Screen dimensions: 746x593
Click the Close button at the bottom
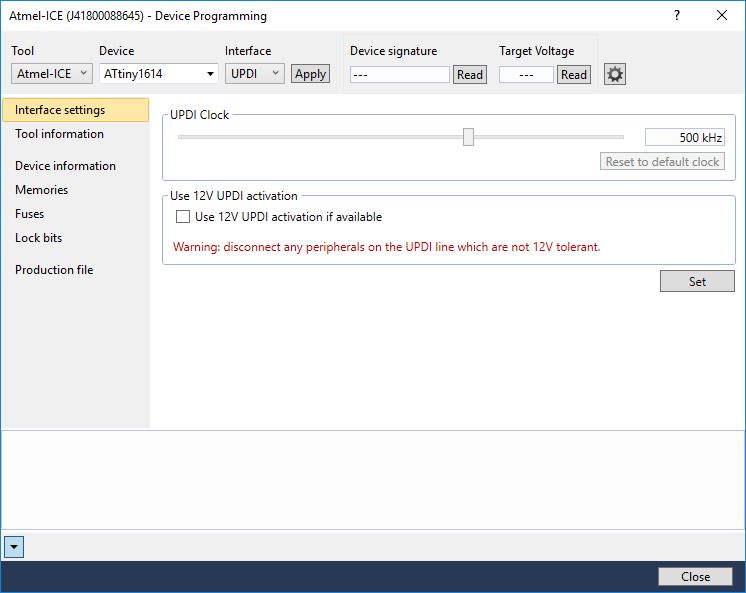(695, 576)
